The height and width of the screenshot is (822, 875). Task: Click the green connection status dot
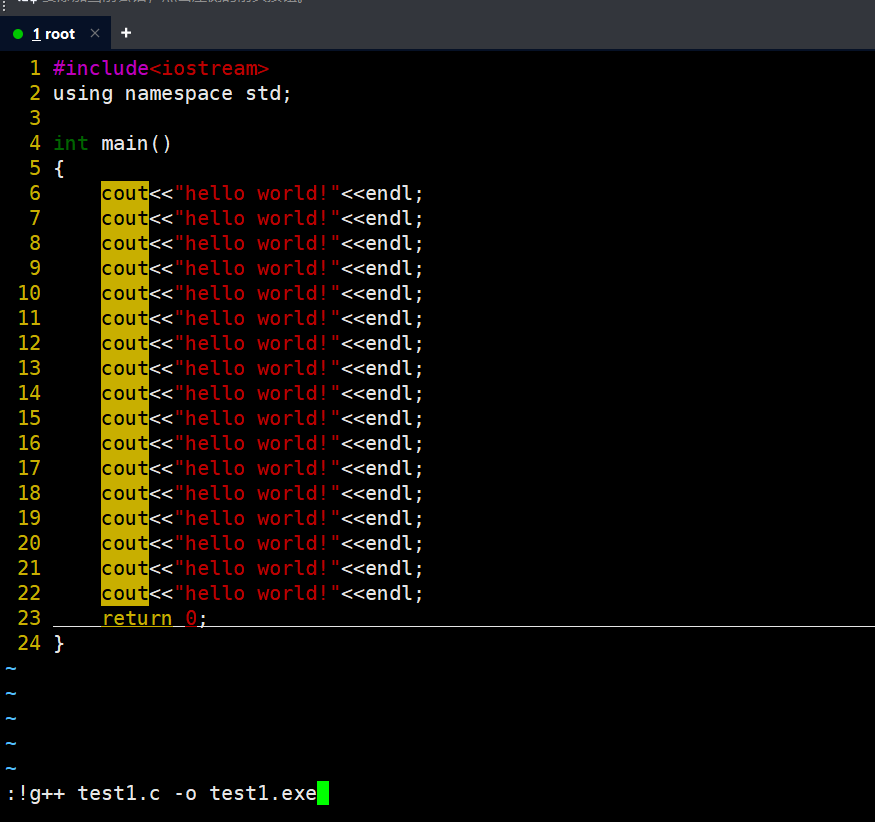tap(18, 34)
